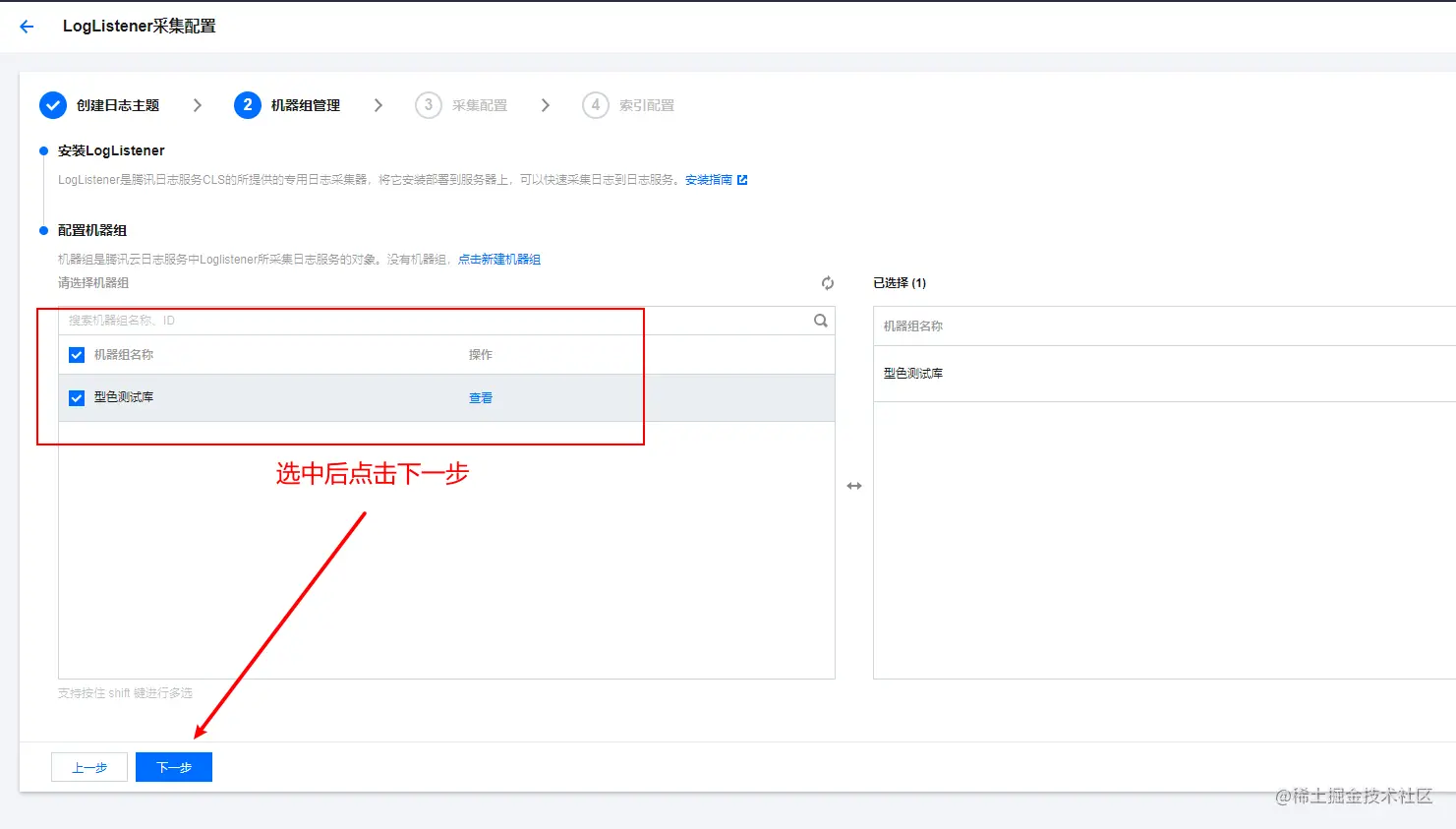1456x829 pixels.
Task: Open the 安装指南 link
Action: pyautogui.click(x=709, y=180)
